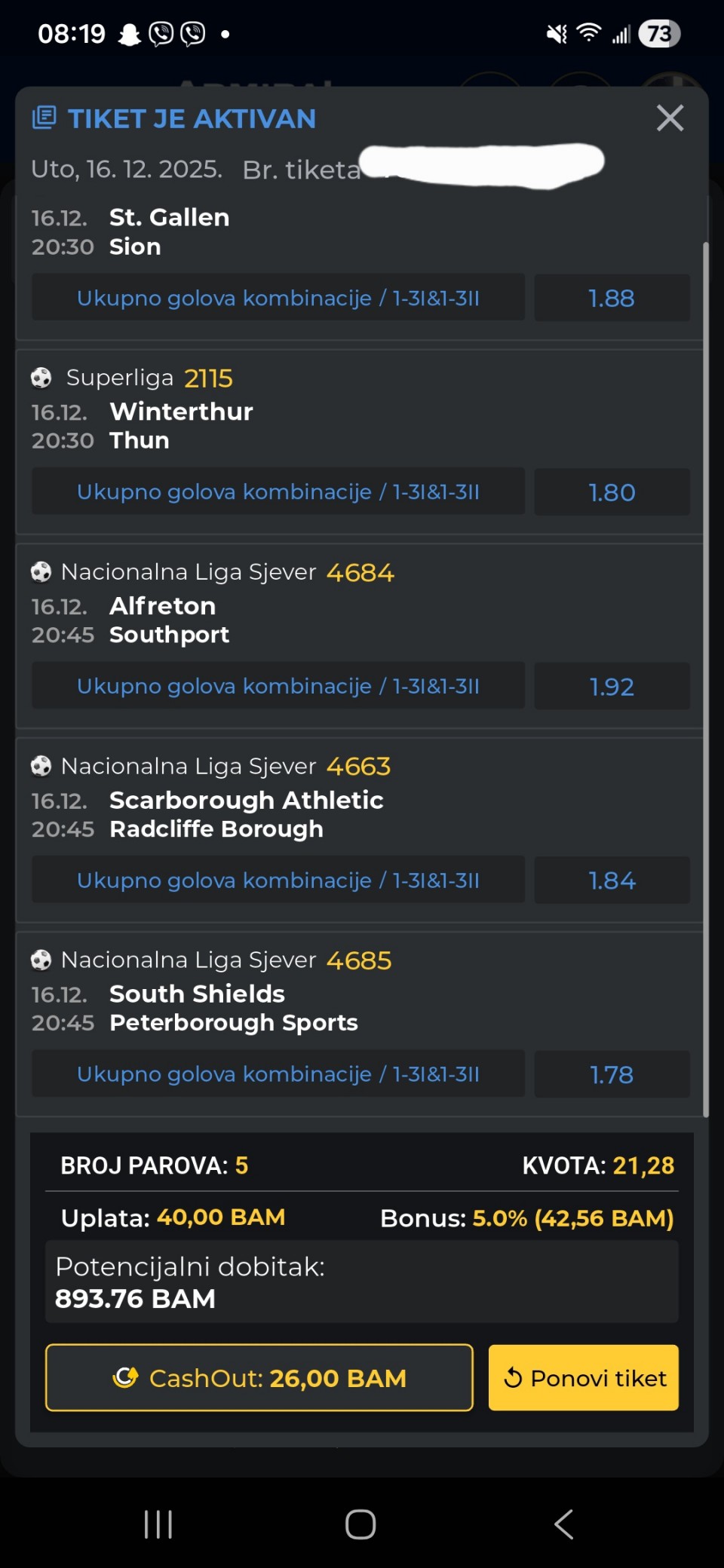Tap the Android back navigation arrow
The height and width of the screenshot is (1568, 724).
(563, 1524)
